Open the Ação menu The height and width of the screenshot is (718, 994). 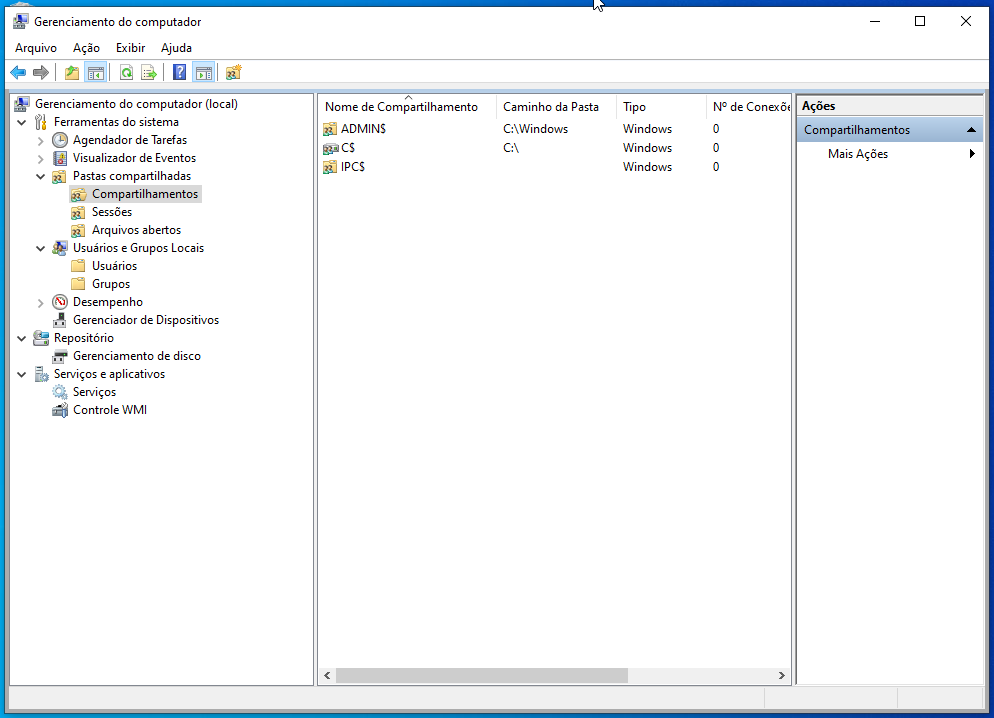(86, 48)
